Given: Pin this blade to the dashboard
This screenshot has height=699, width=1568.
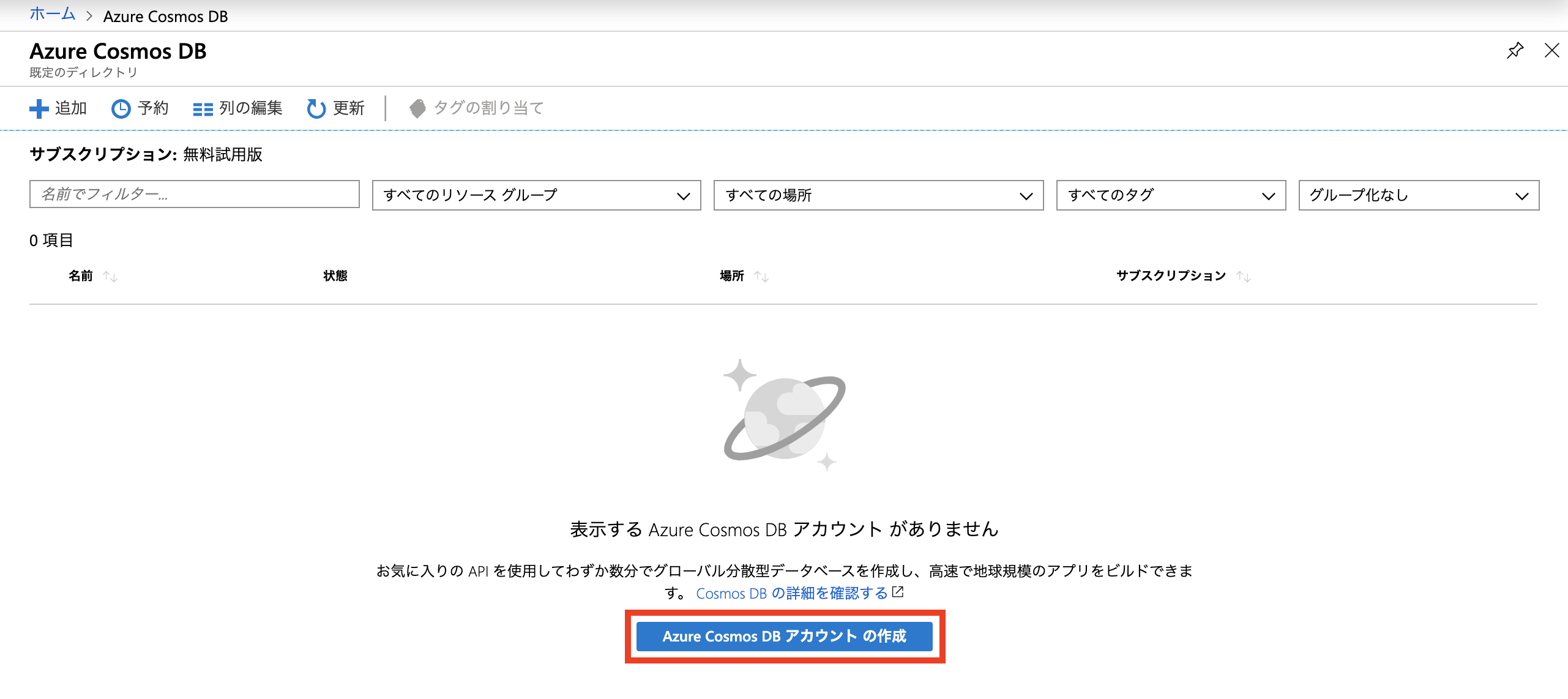Looking at the screenshot, I should [1515, 50].
